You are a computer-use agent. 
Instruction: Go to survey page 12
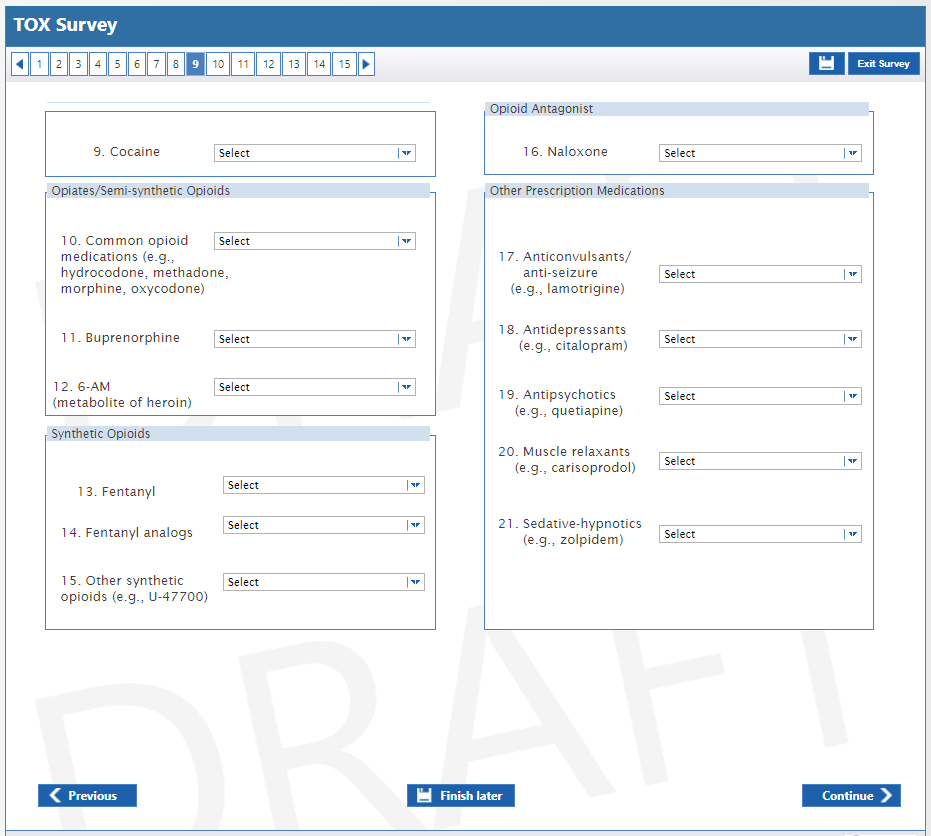point(268,64)
